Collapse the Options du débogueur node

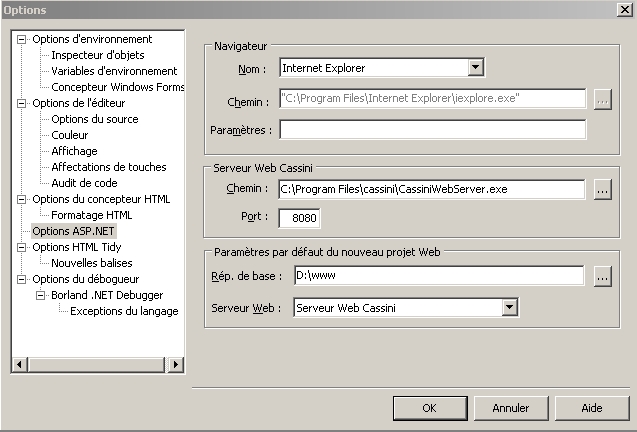[22, 279]
